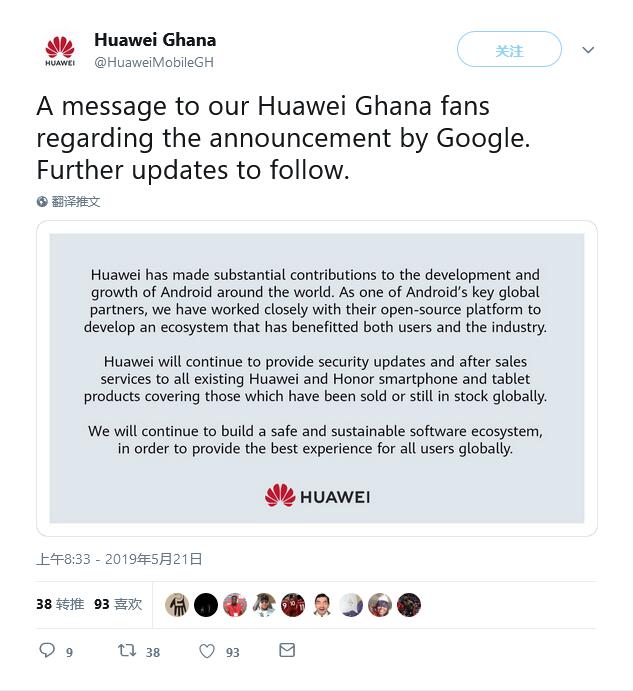This screenshot has height=691, width=633.
Task: Expand the tweet options chevron
Action: [x=588, y=50]
